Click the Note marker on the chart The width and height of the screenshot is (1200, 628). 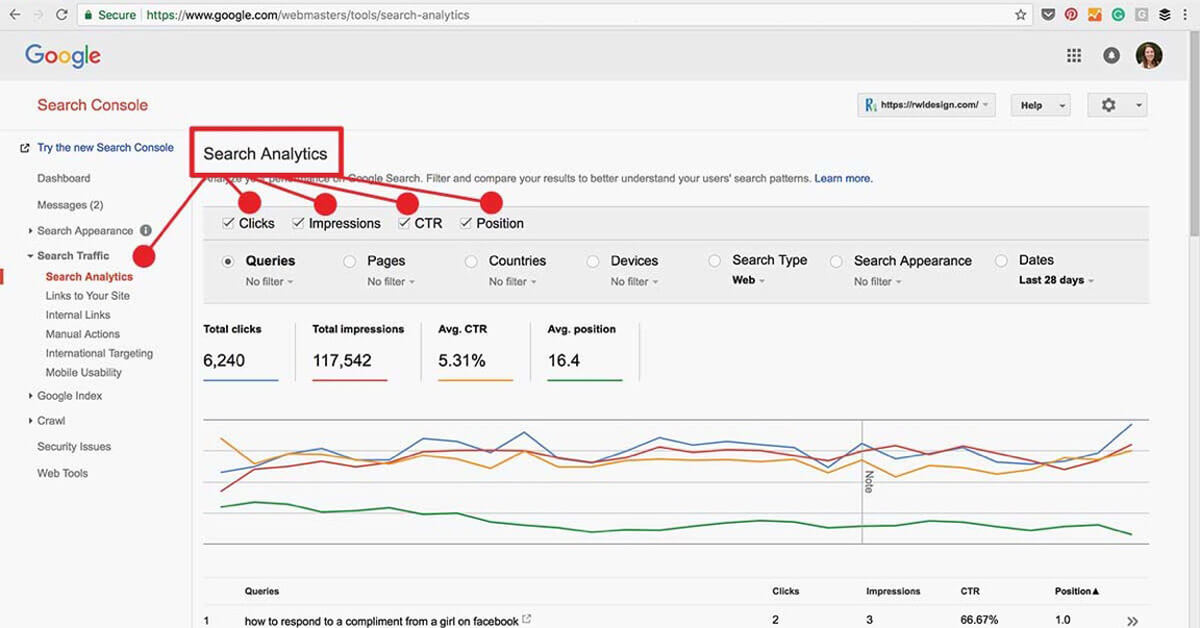(x=868, y=481)
